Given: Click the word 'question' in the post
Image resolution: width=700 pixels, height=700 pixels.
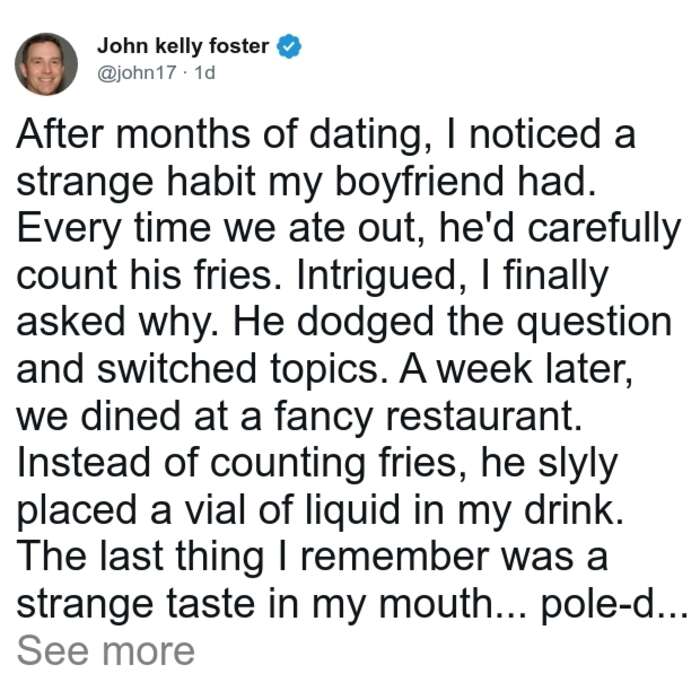Looking at the screenshot, I should point(594,322).
